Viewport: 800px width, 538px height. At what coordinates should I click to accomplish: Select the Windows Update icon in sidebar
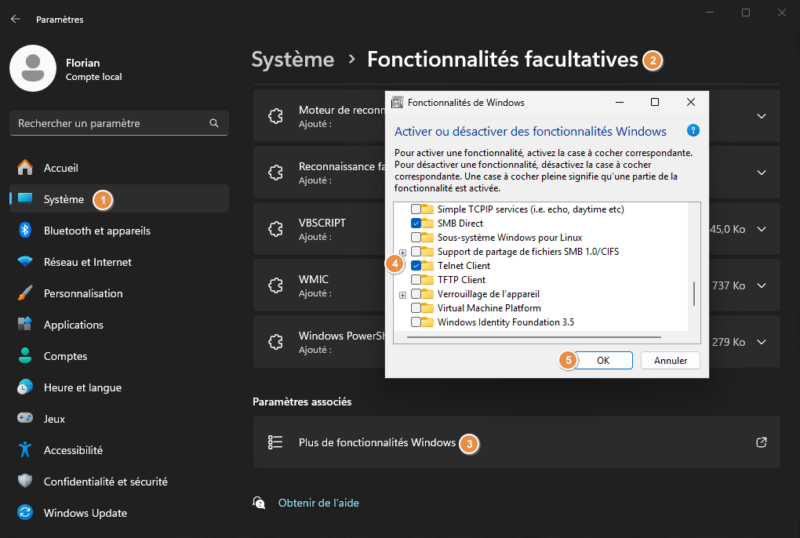[x=25, y=513]
